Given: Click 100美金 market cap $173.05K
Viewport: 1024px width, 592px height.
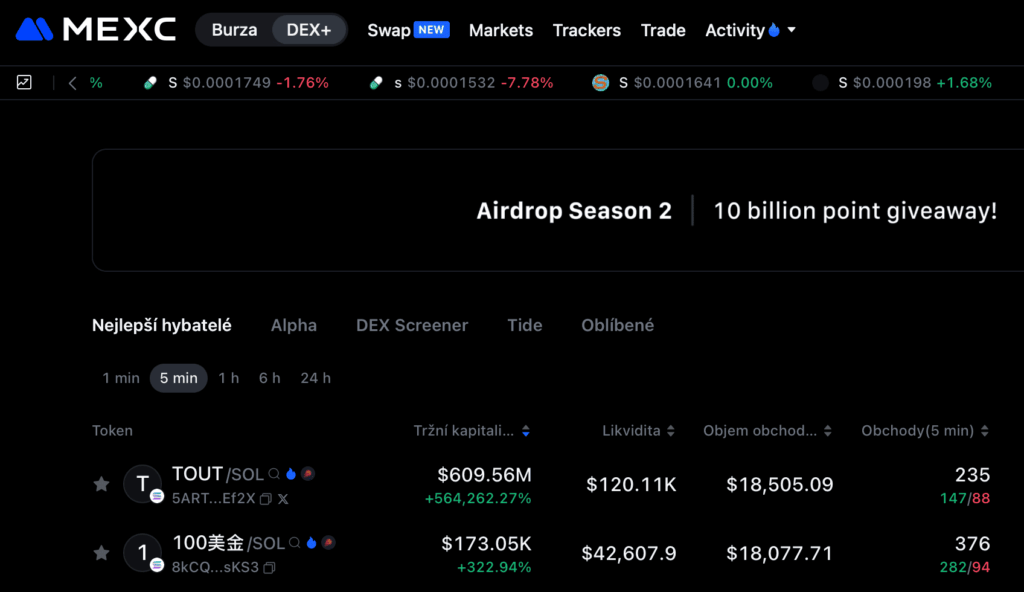Looking at the screenshot, I should point(486,544).
